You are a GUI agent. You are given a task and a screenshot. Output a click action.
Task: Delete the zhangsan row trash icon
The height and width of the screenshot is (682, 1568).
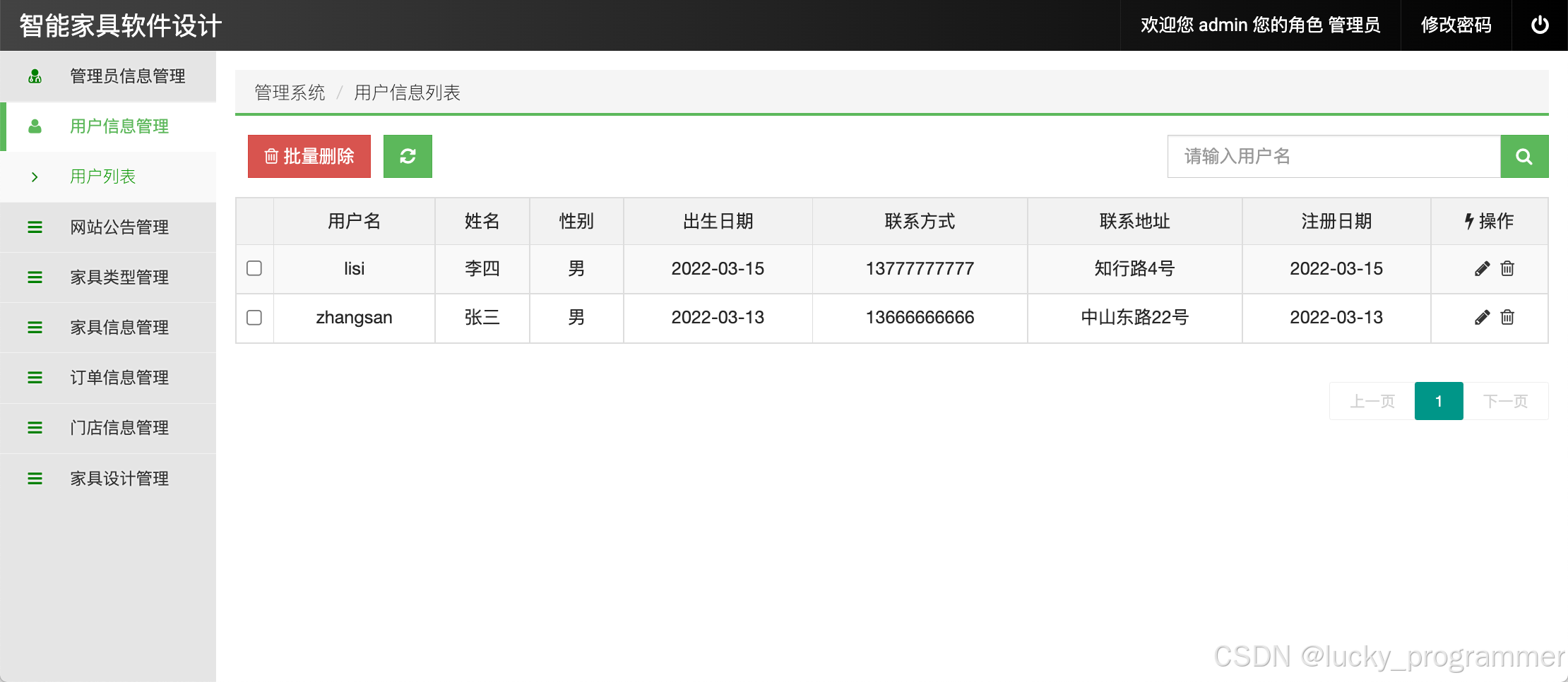(x=1507, y=317)
